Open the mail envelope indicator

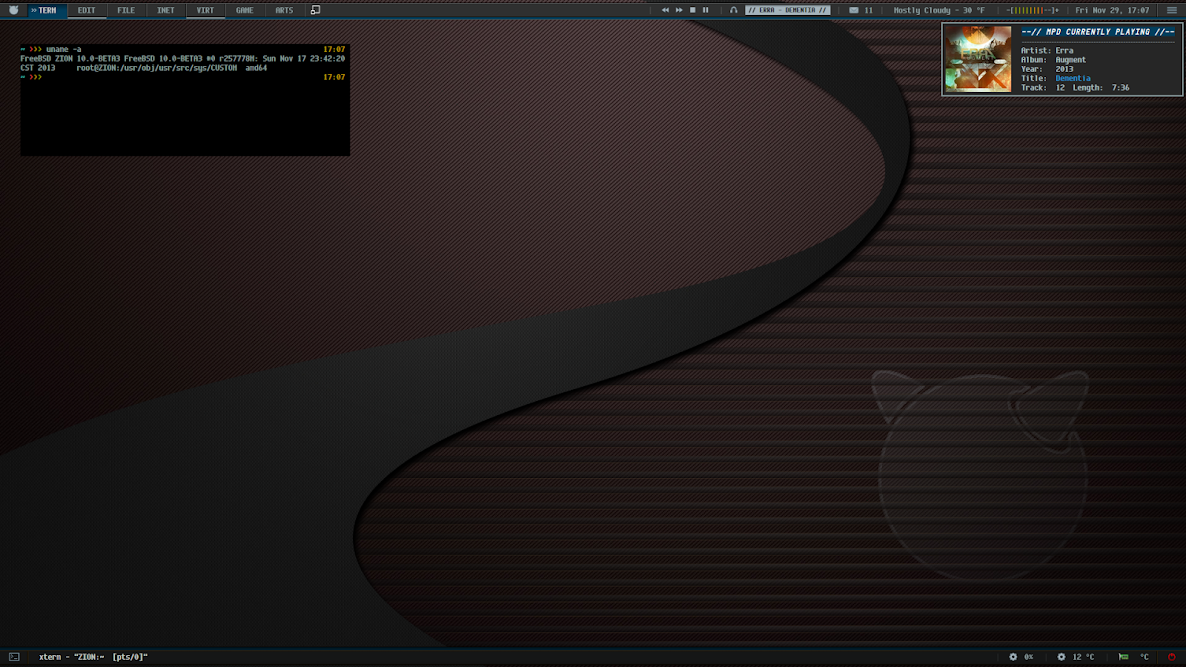[854, 10]
